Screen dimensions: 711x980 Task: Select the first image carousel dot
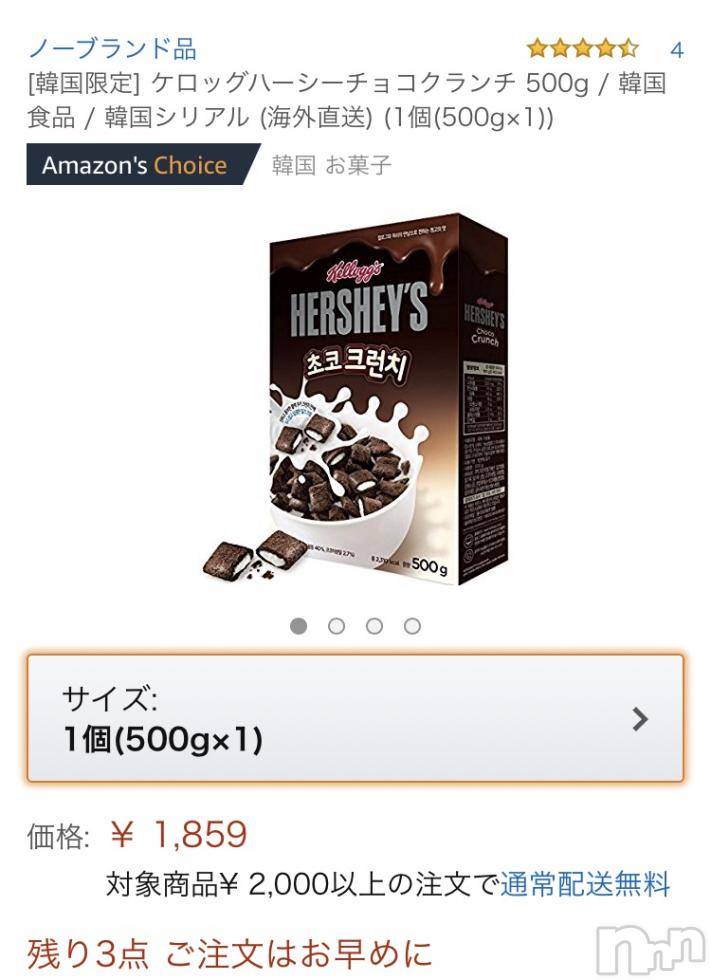pos(299,626)
